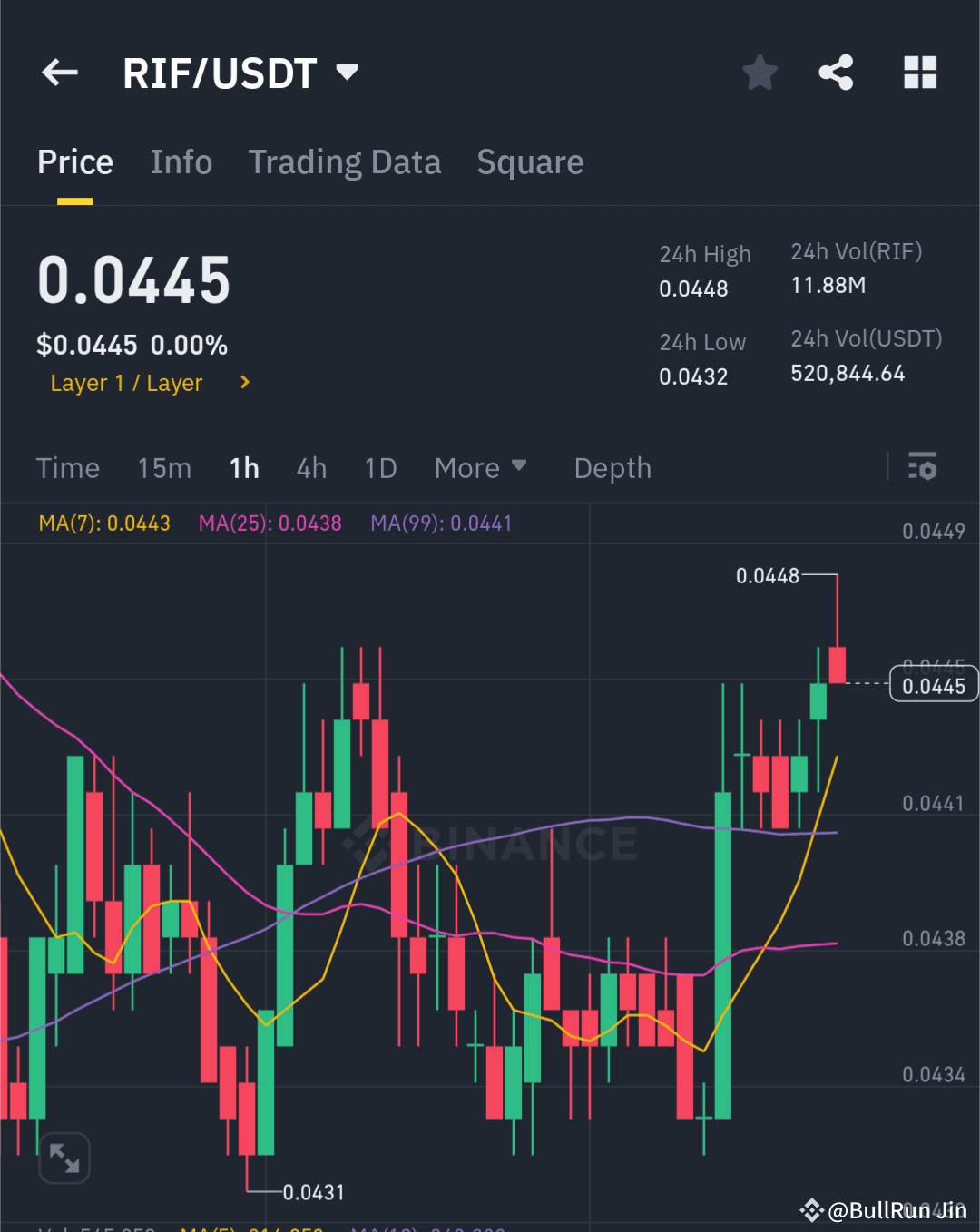Select the 4h interval

(311, 468)
